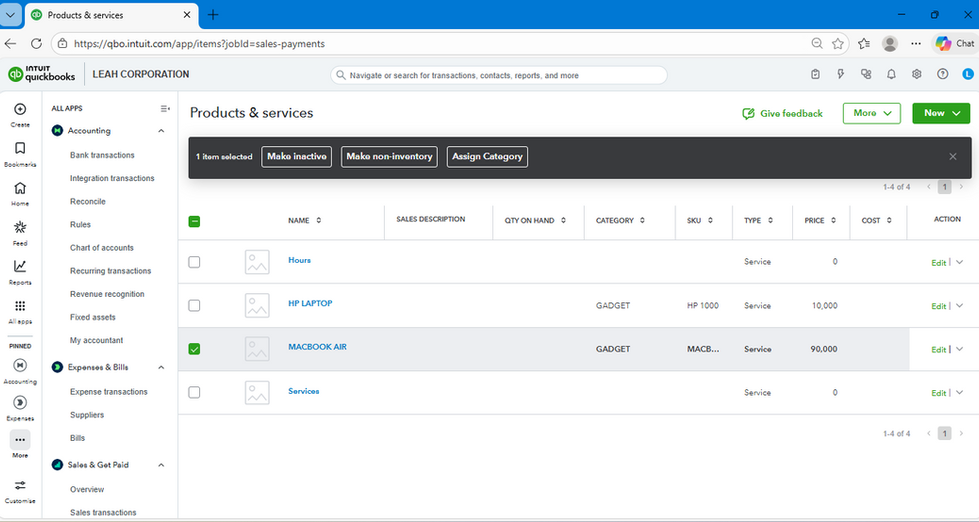Expand action arrow for HP LAPTOP row
The height and width of the screenshot is (522, 979).
(960, 306)
